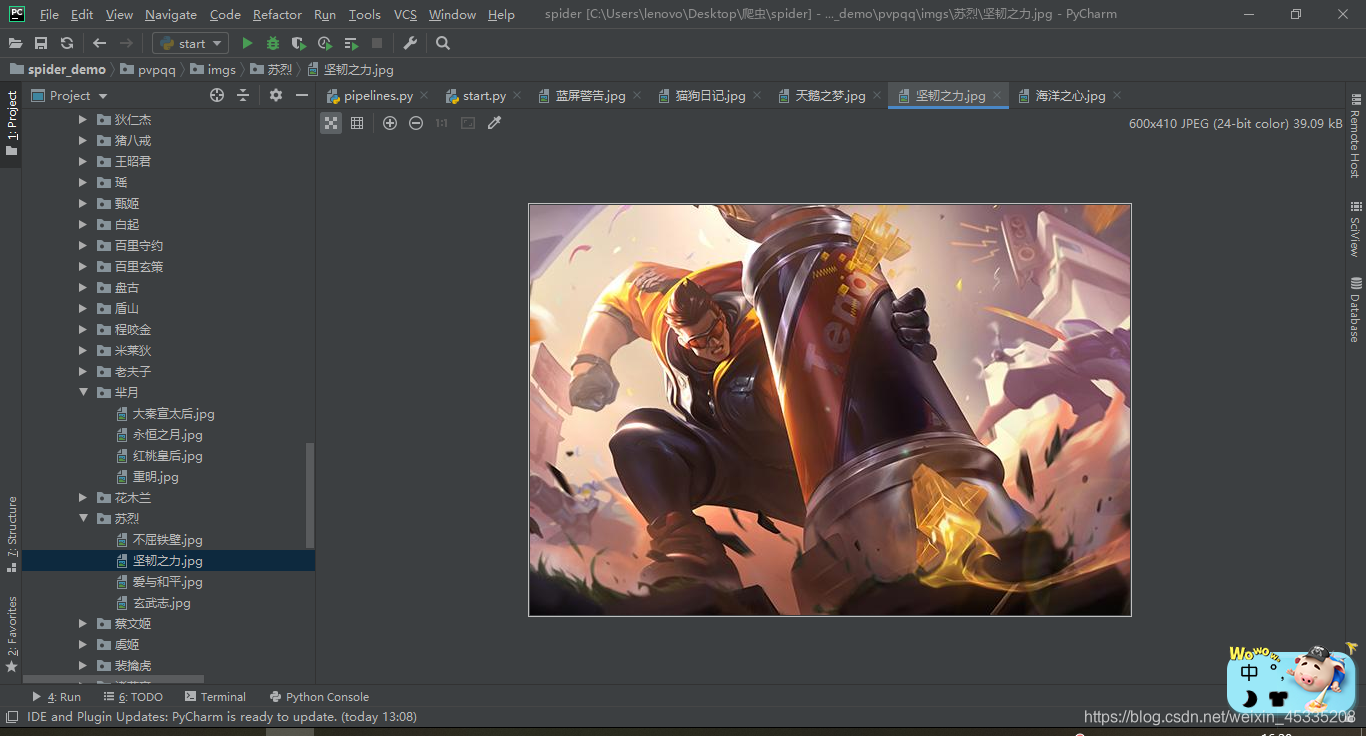
Task: Toggle the 7: Structure tool window stripe
Action: coord(11,534)
